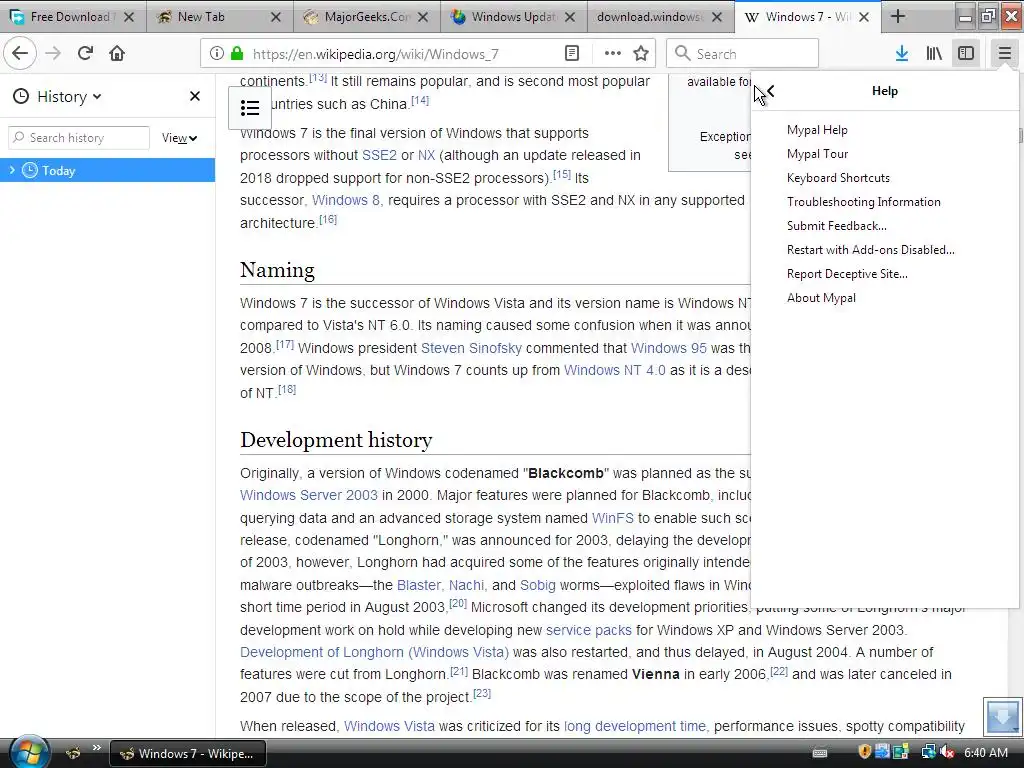1024x768 pixels.
Task: Switch to the download.windows tab
Action: (661, 17)
